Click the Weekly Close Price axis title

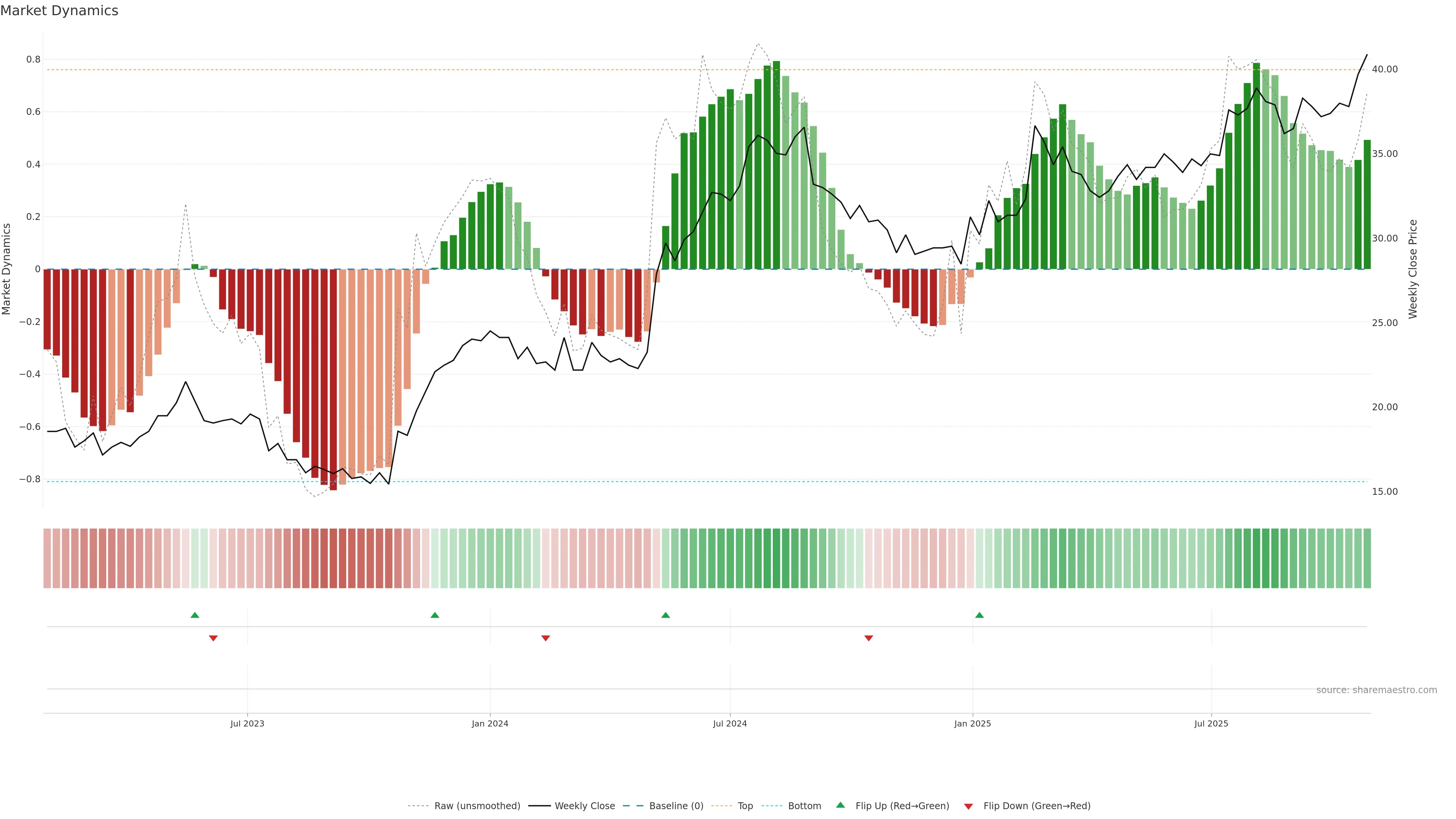point(1413,269)
